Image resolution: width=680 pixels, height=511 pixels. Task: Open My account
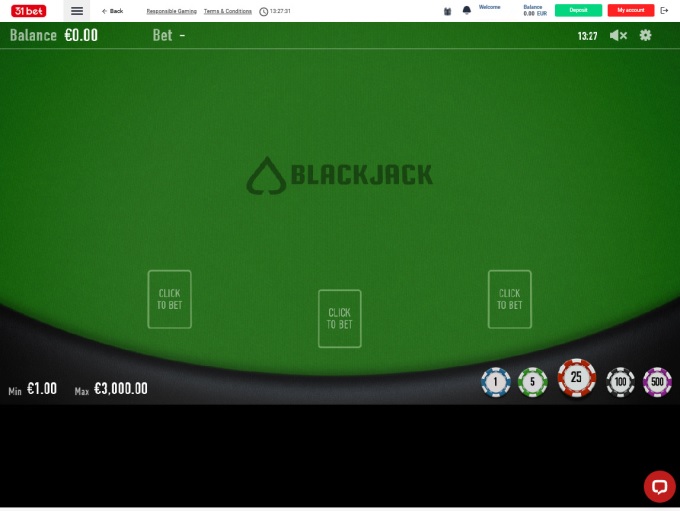[631, 10]
